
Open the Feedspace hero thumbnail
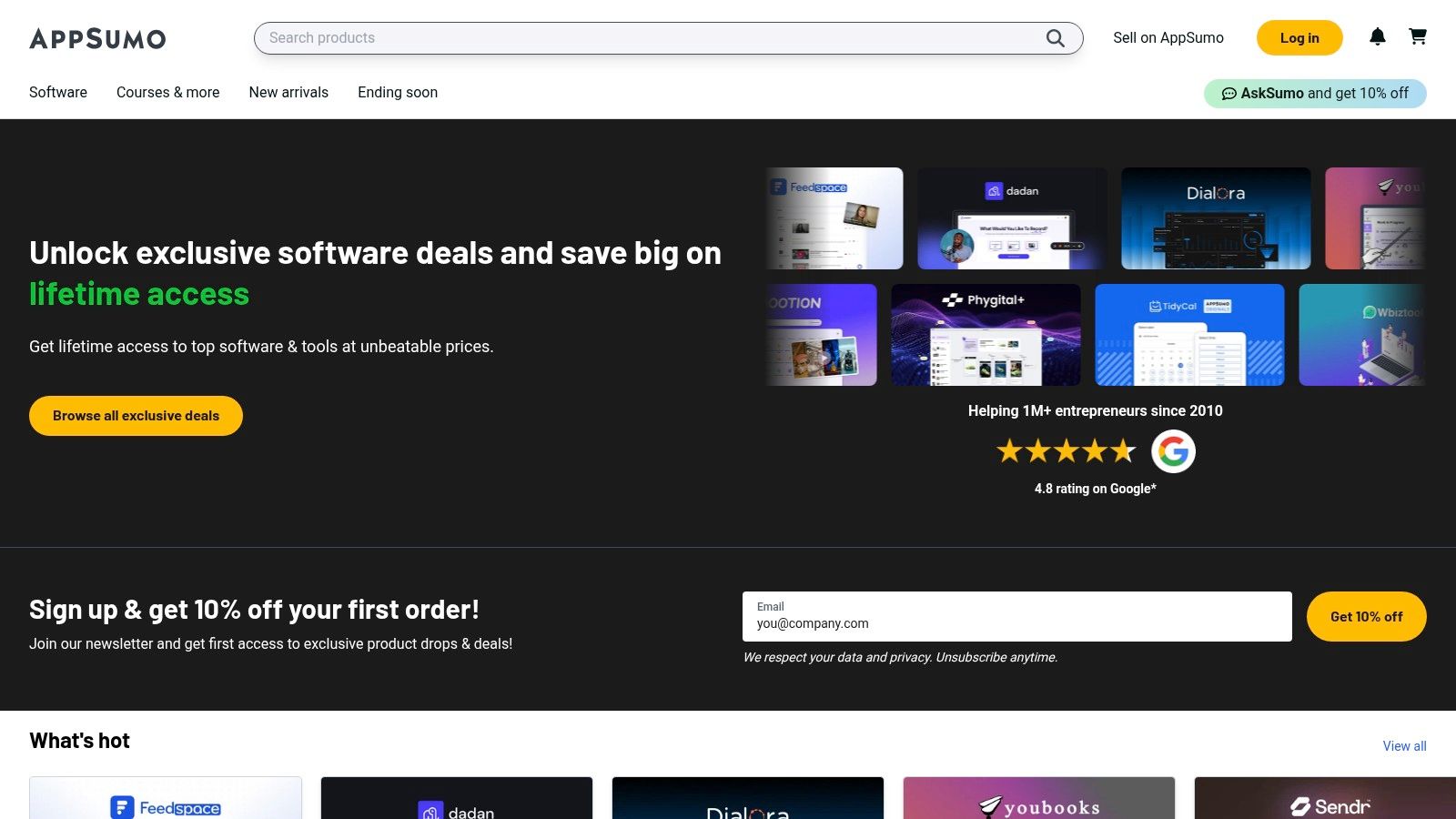click(834, 218)
